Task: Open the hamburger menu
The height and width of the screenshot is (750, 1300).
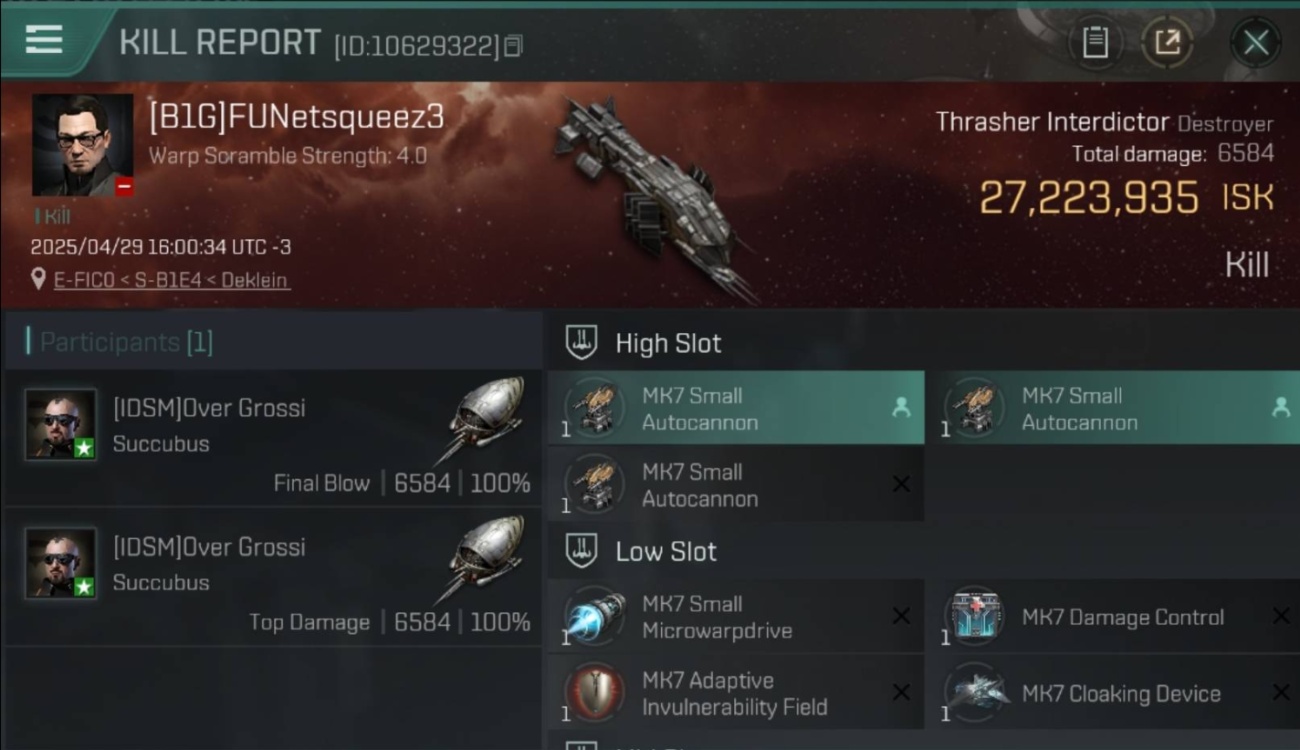Action: pos(44,40)
